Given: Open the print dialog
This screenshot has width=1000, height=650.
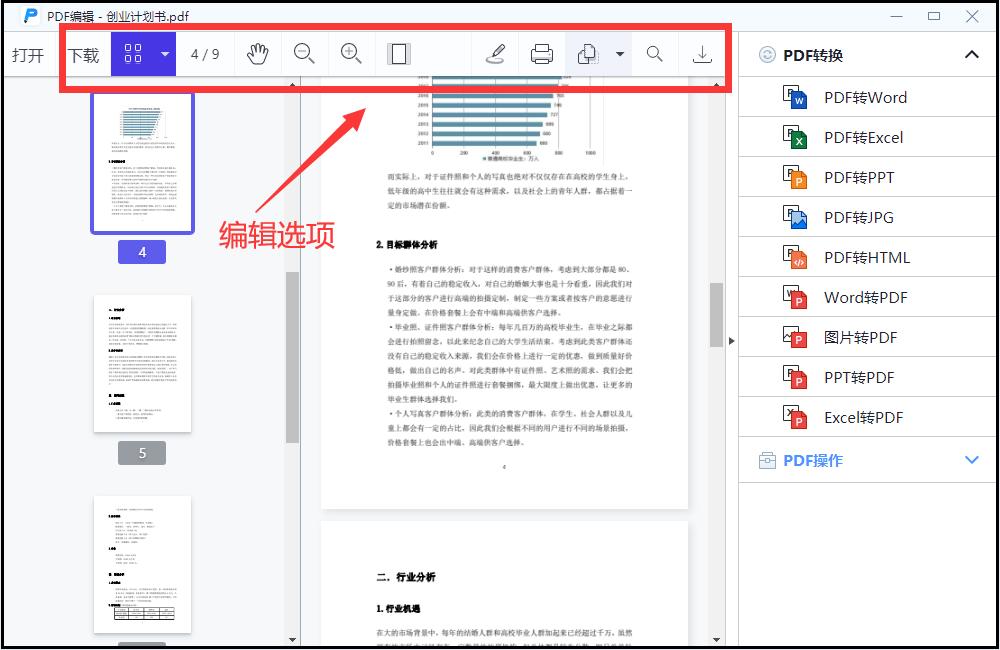Looking at the screenshot, I should point(542,54).
